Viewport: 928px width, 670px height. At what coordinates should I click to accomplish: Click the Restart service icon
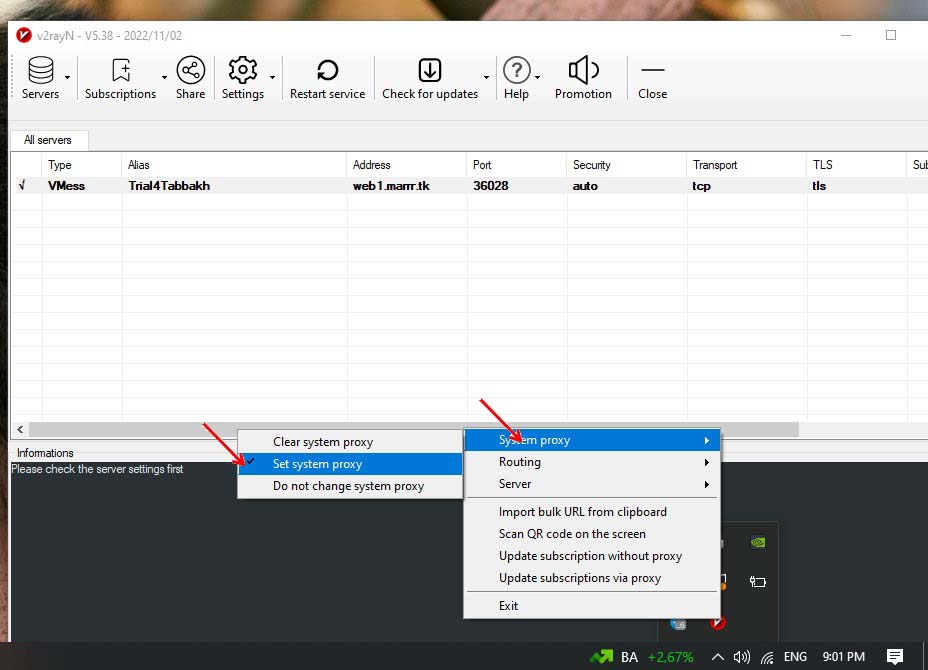[327, 71]
